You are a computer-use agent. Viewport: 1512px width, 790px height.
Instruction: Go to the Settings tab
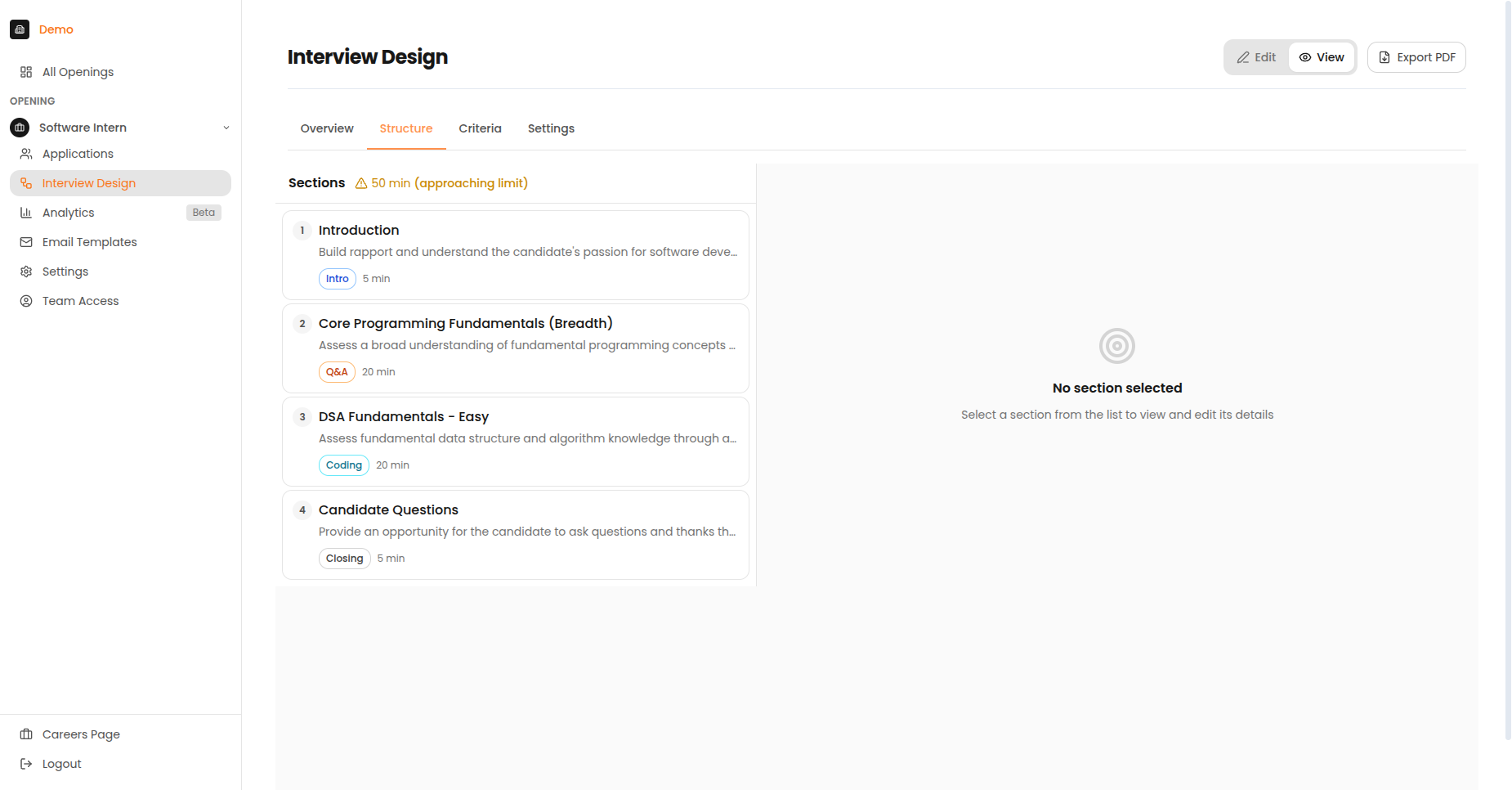[x=551, y=128]
